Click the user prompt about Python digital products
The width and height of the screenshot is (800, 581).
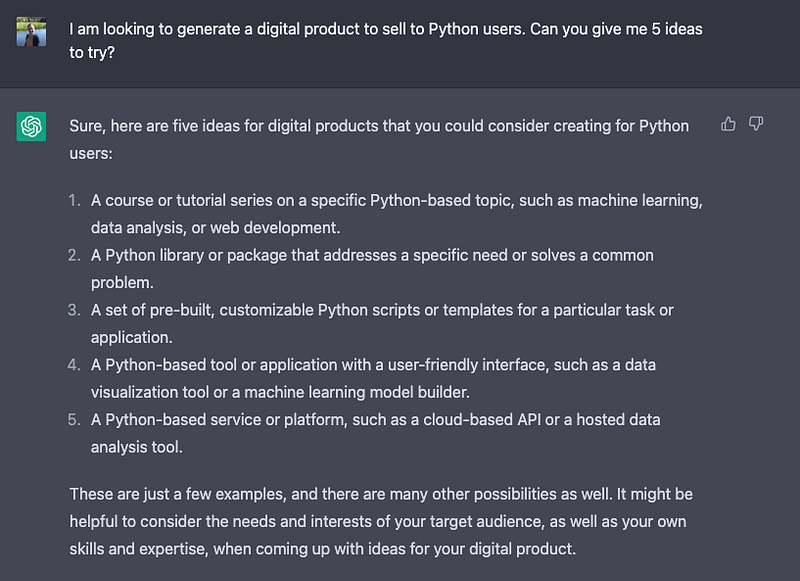pos(386,40)
